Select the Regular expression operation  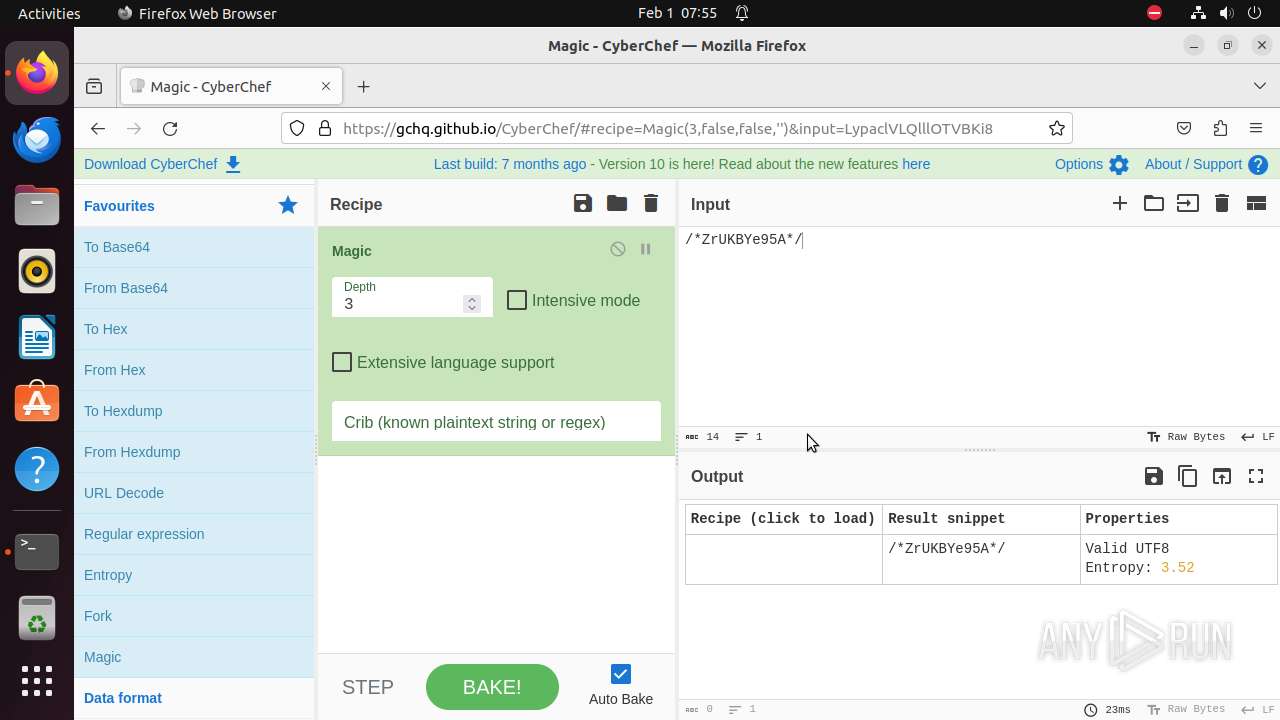tap(194, 534)
